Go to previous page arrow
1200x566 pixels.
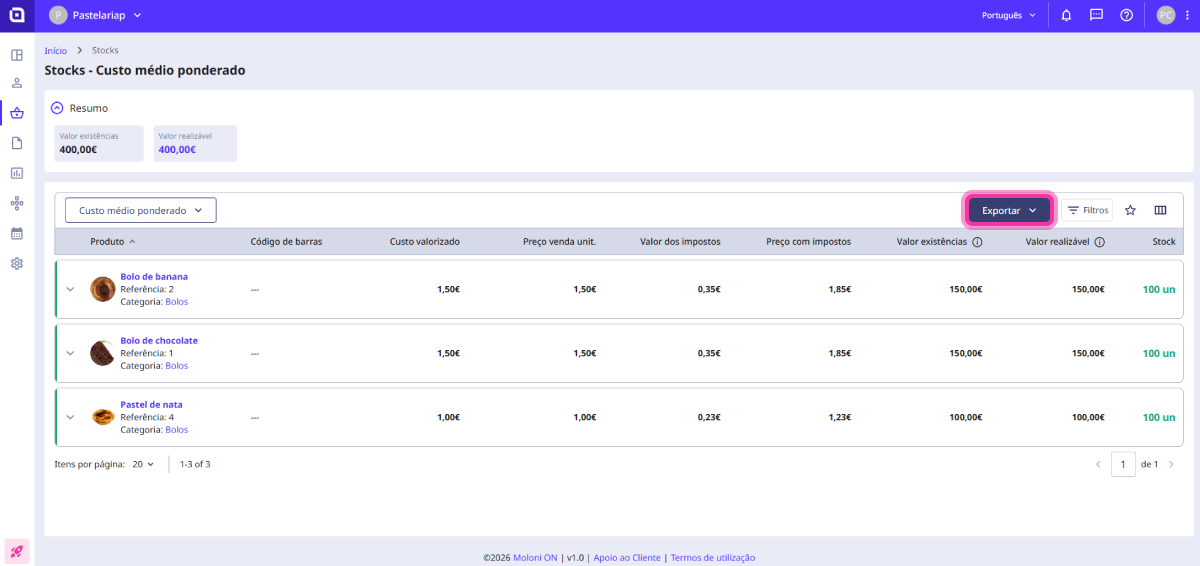tap(1098, 464)
